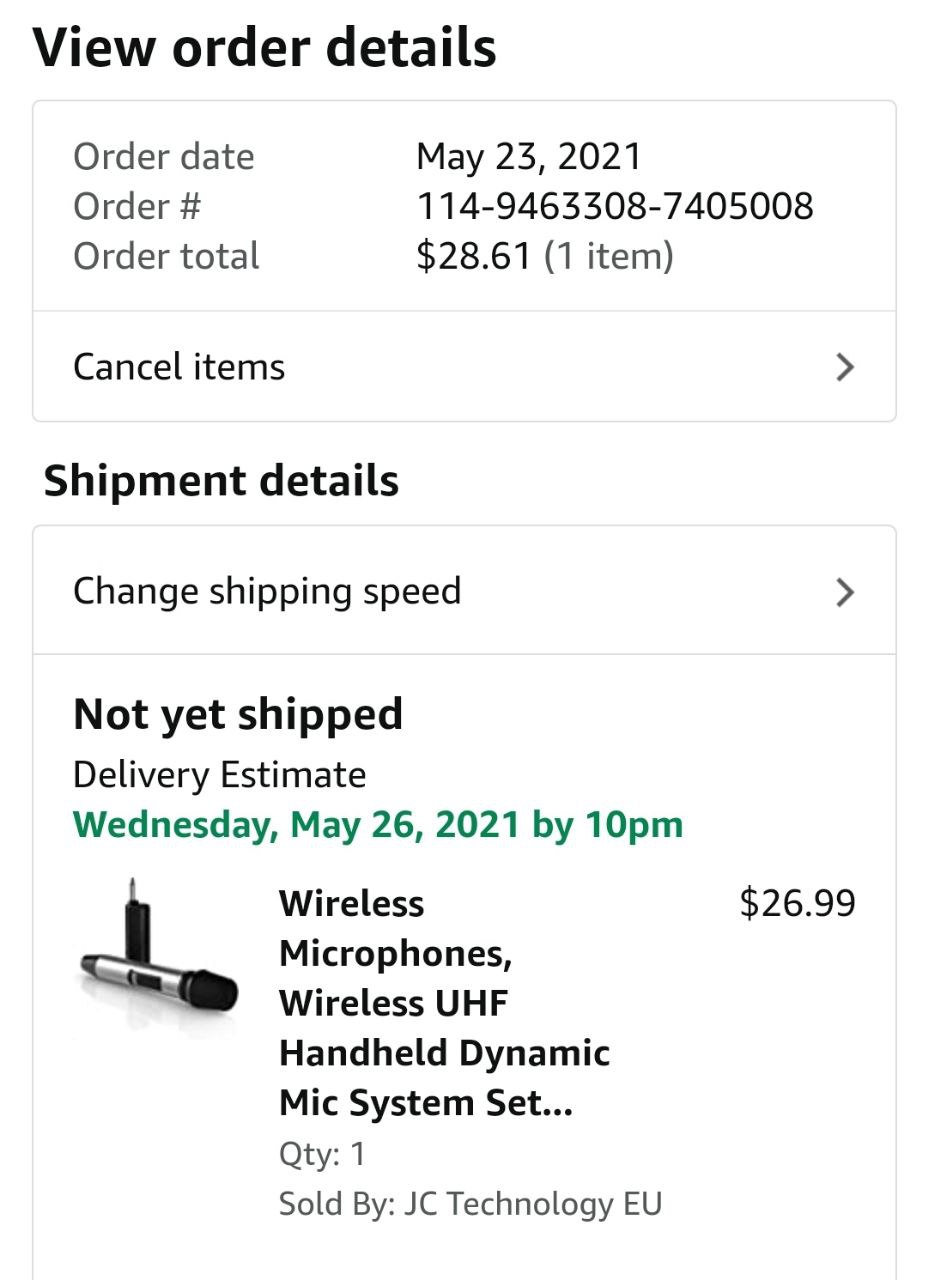Viewport: 927px width, 1280px height.
Task: Expand the Cancel items chevron arrow
Action: pyautogui.click(x=845, y=367)
